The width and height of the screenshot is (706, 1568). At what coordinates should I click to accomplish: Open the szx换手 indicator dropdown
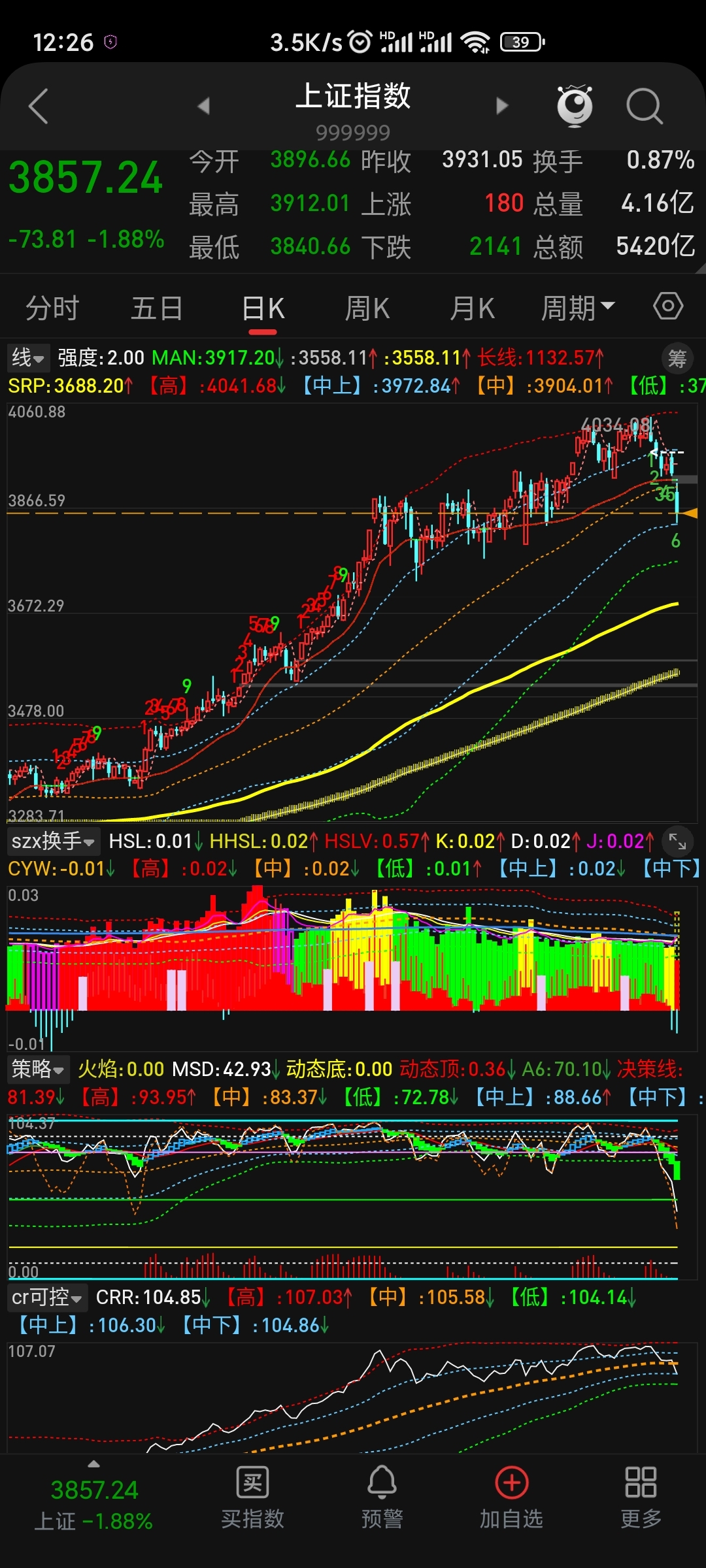click(x=52, y=841)
